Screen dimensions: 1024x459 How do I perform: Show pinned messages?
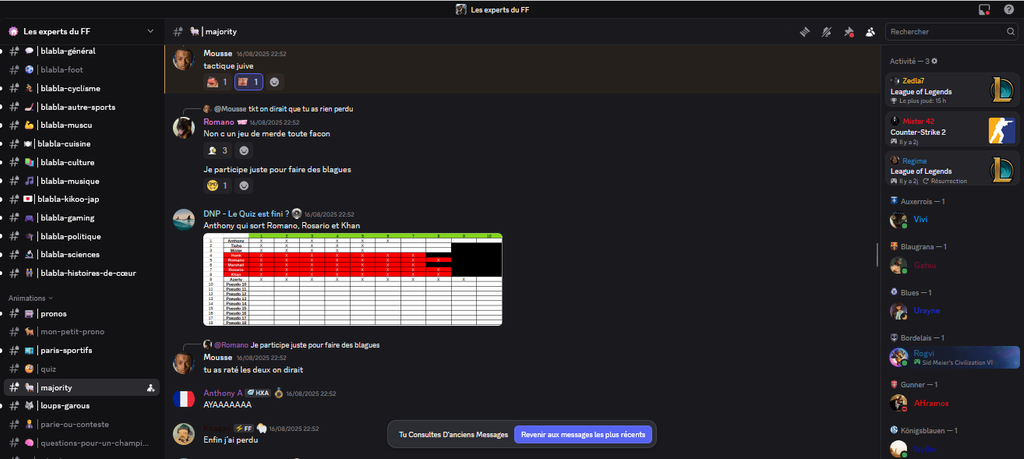[848, 32]
